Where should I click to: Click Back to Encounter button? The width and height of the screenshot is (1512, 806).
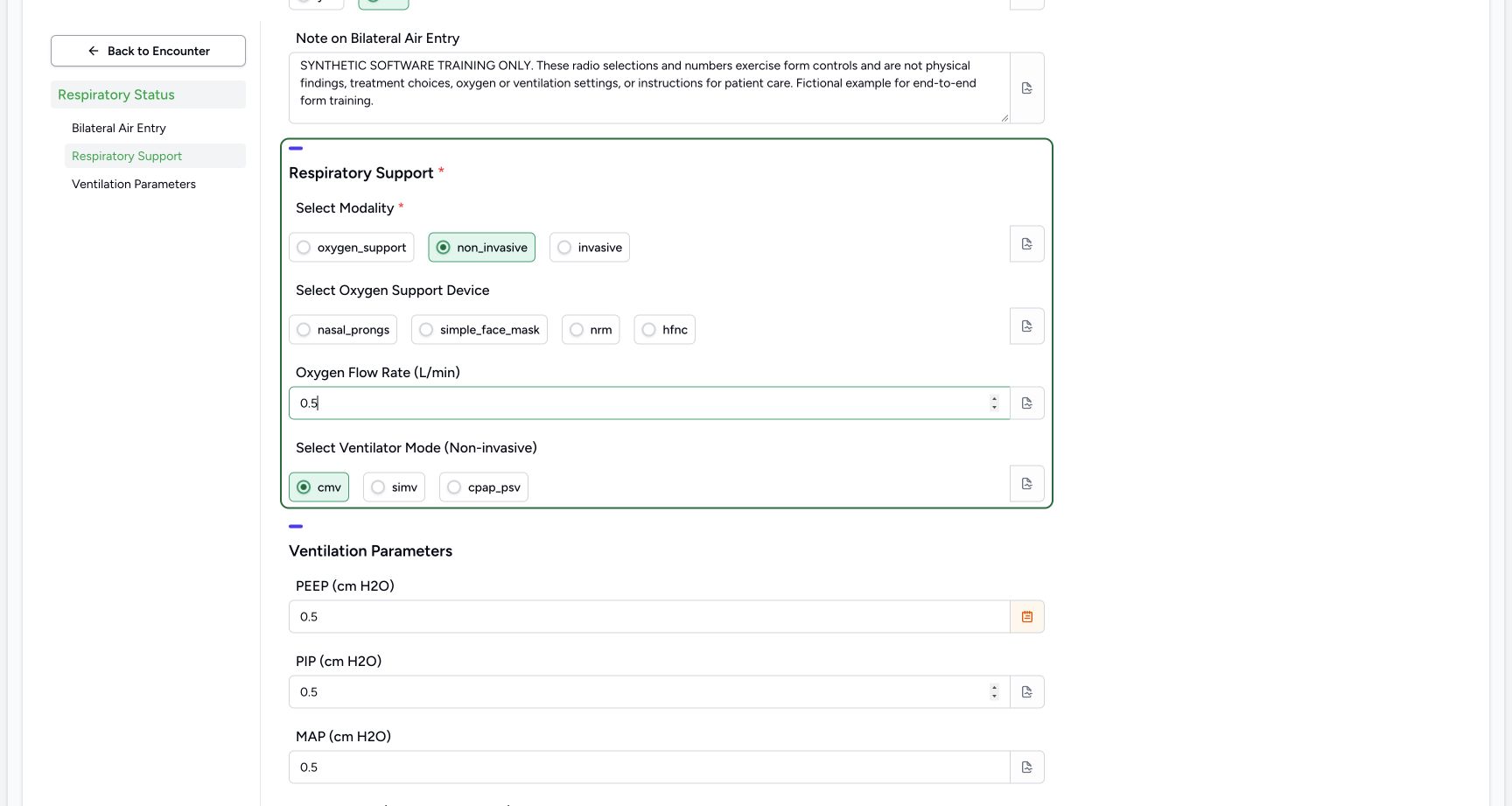(148, 51)
